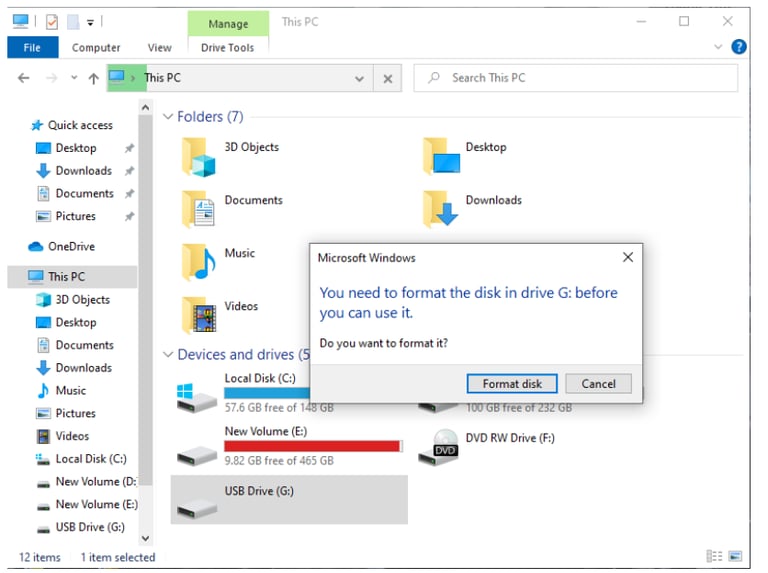The width and height of the screenshot is (768, 573).
Task: Switch to large icons view in status bar
Action: click(x=735, y=556)
